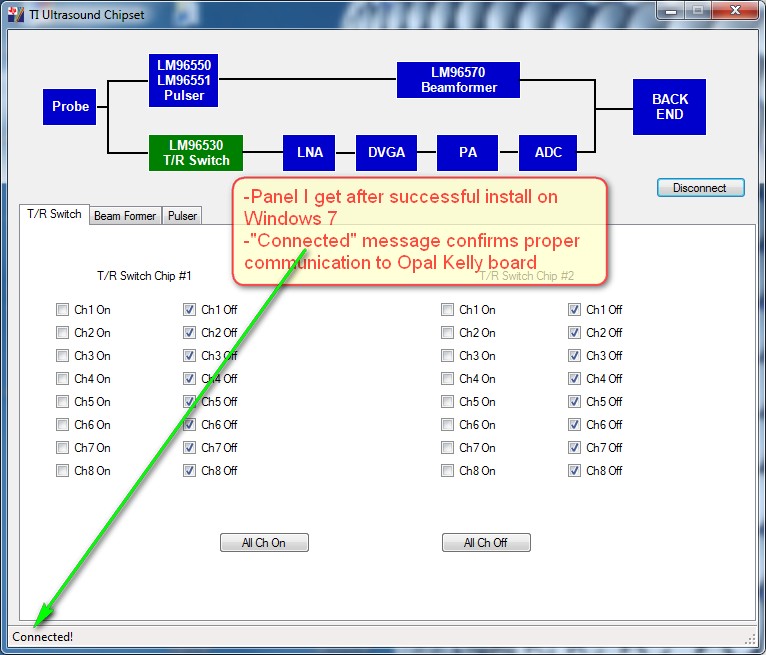The height and width of the screenshot is (655, 766).
Task: Select the green LM96530 T/R Switch block
Action: [x=196, y=152]
